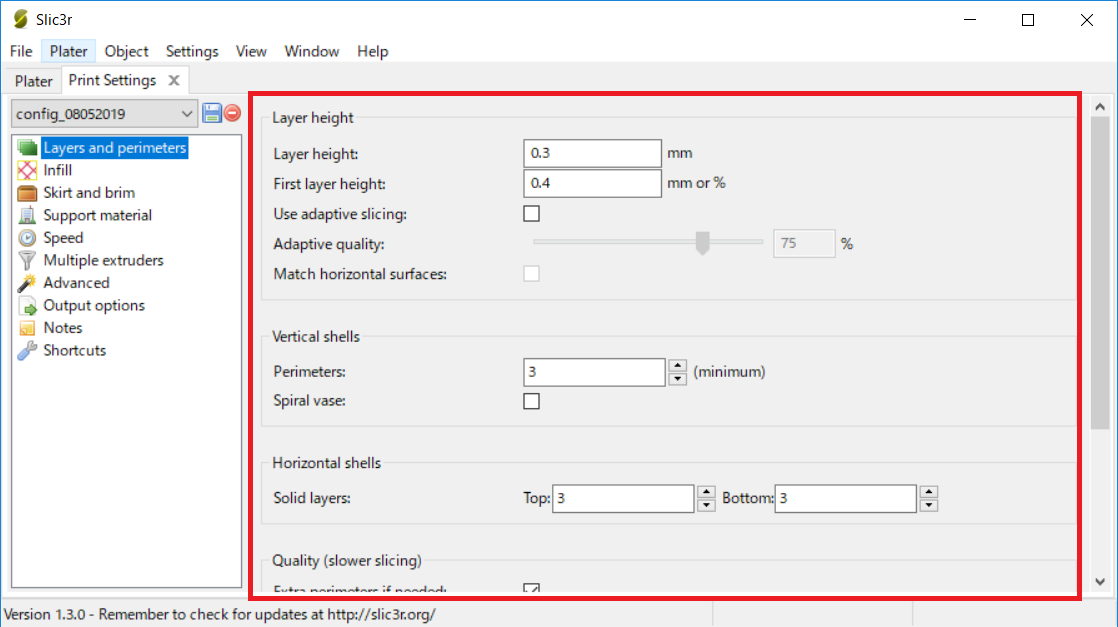1118x627 pixels.
Task: Click the First layer height input field
Action: coord(592,183)
